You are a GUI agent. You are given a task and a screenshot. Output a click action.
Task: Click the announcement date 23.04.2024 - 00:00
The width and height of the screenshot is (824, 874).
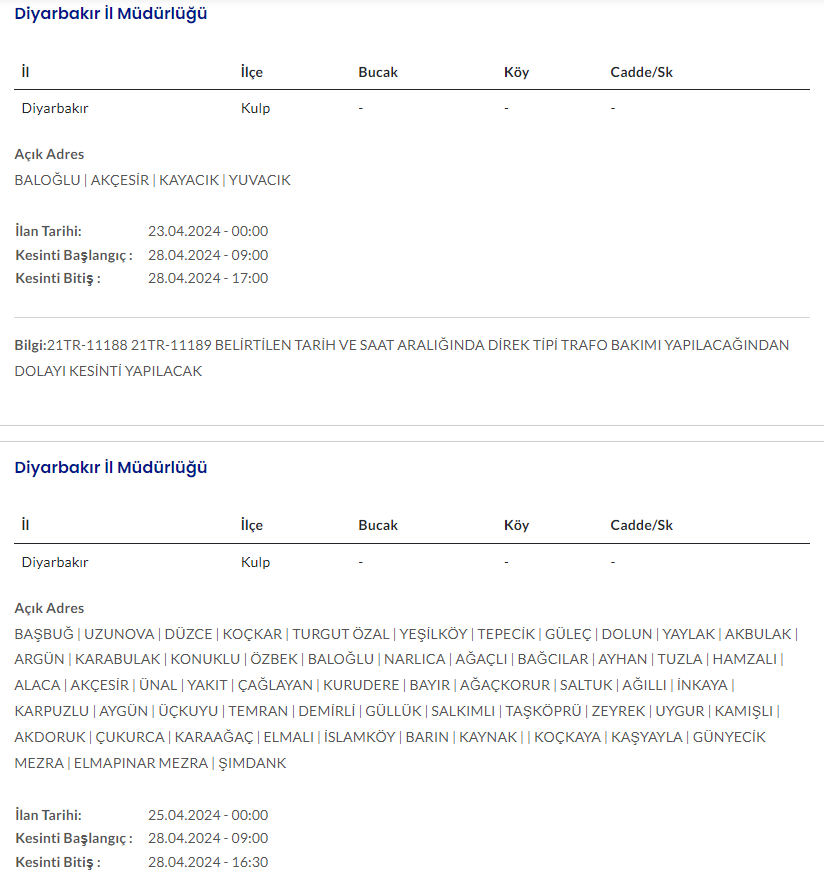pos(208,231)
